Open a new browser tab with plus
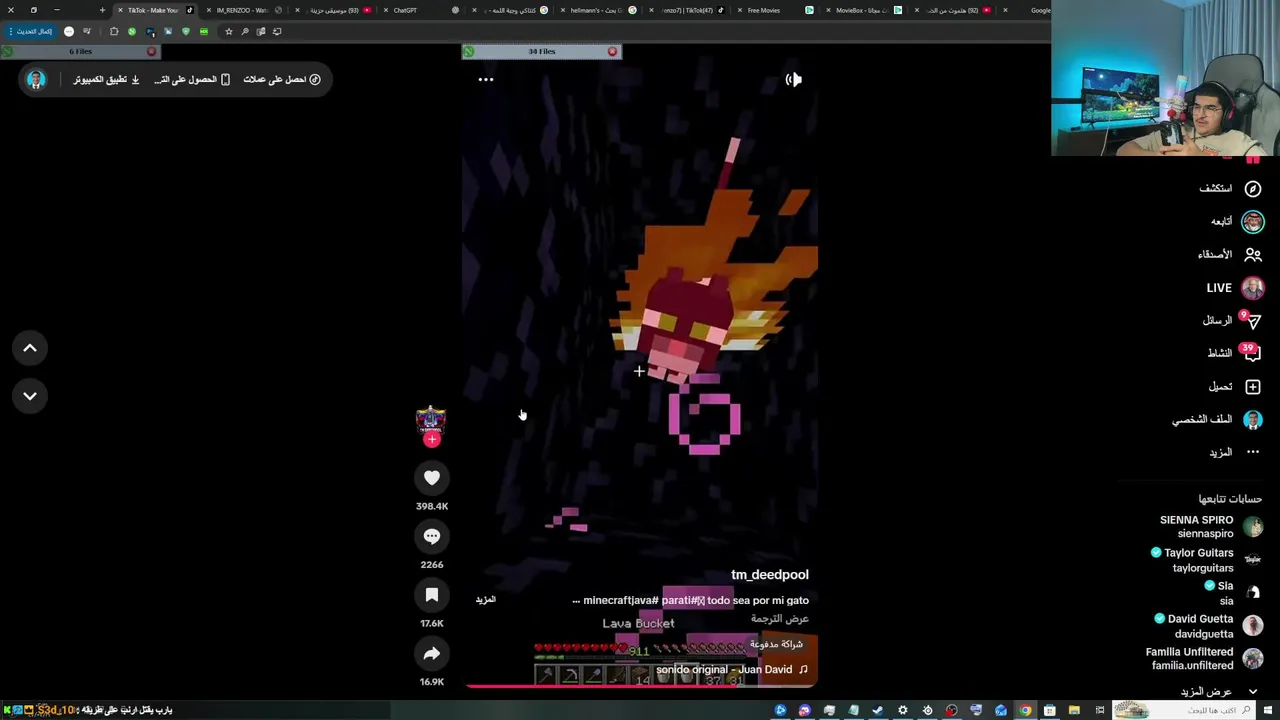 click(x=102, y=10)
